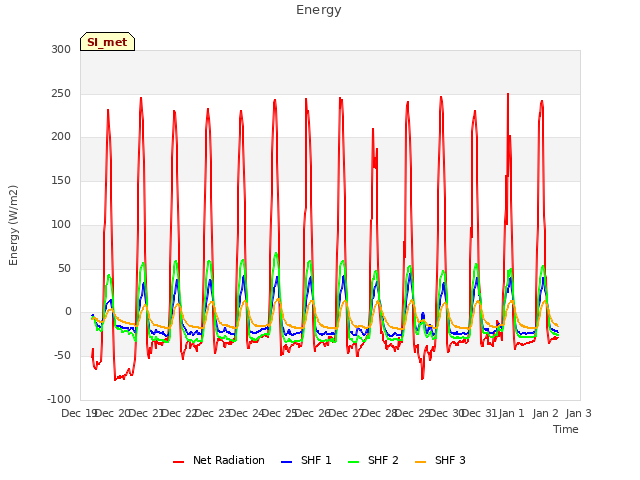Click the 150 y-axis tick label
This screenshot has height=480, width=640.
point(61,180)
